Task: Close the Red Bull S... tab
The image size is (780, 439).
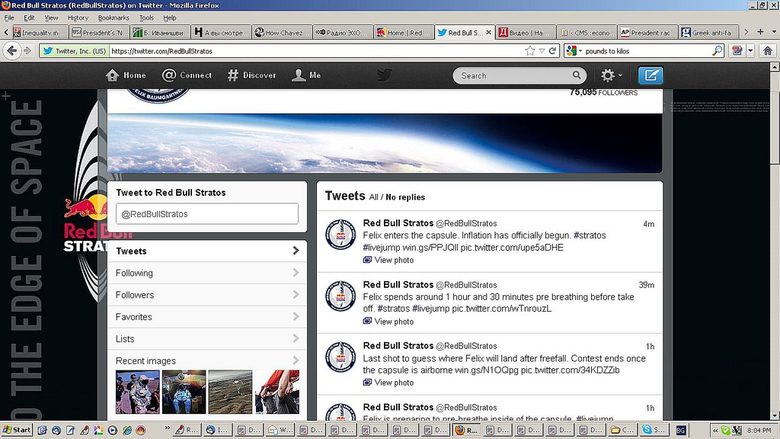Action: coord(488,32)
